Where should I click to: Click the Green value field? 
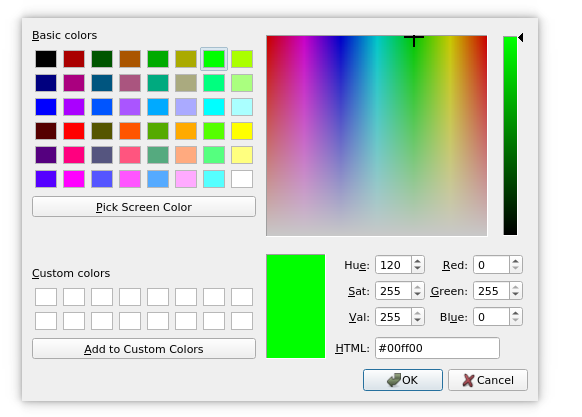pos(491,291)
